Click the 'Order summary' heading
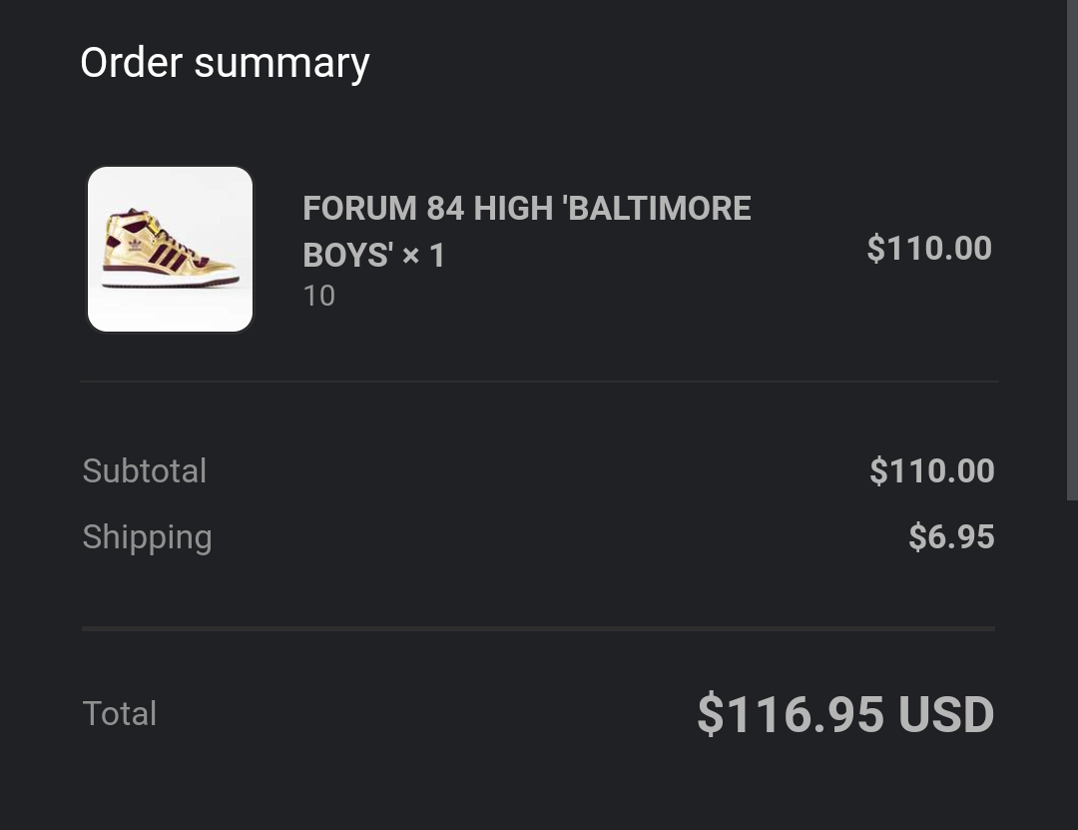This screenshot has height=830, width=1078. (225, 63)
